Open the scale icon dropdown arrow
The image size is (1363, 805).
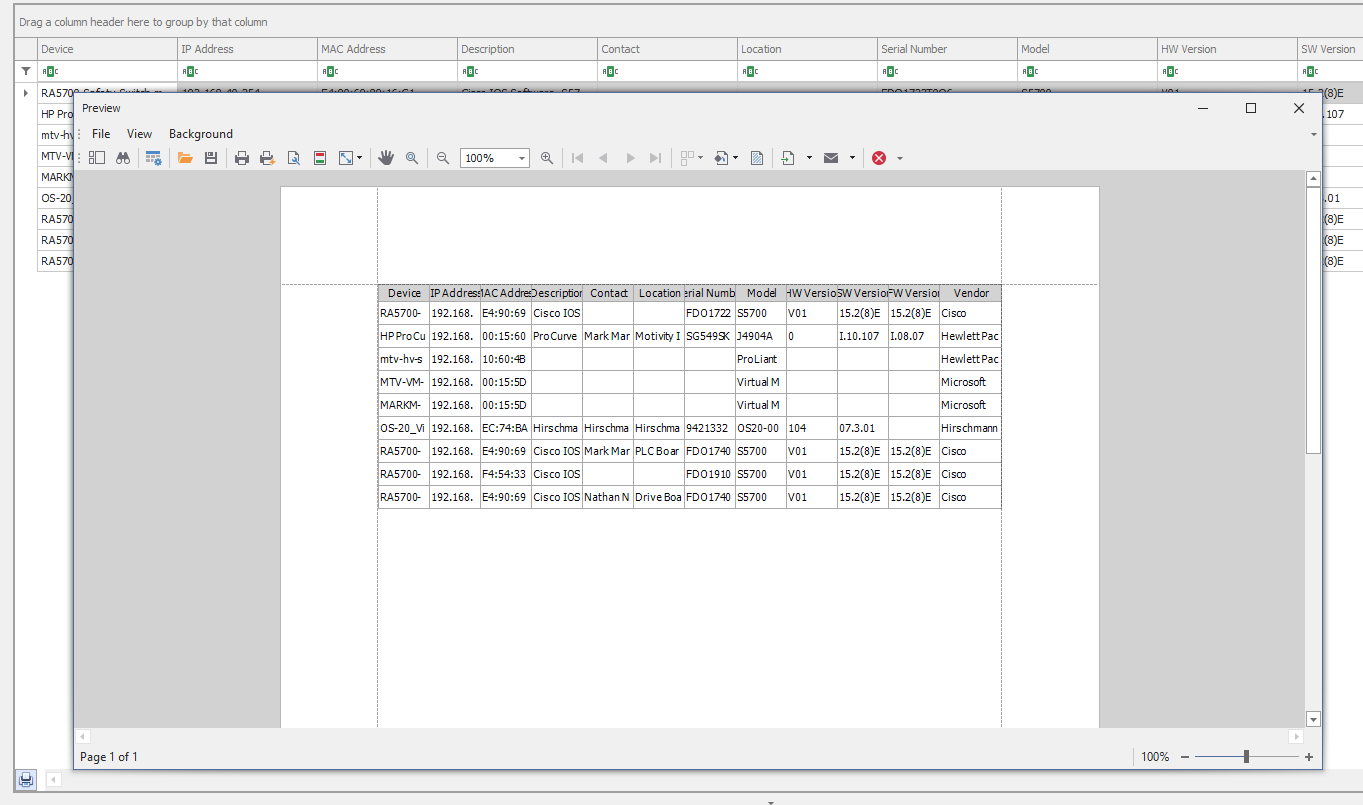click(360, 158)
